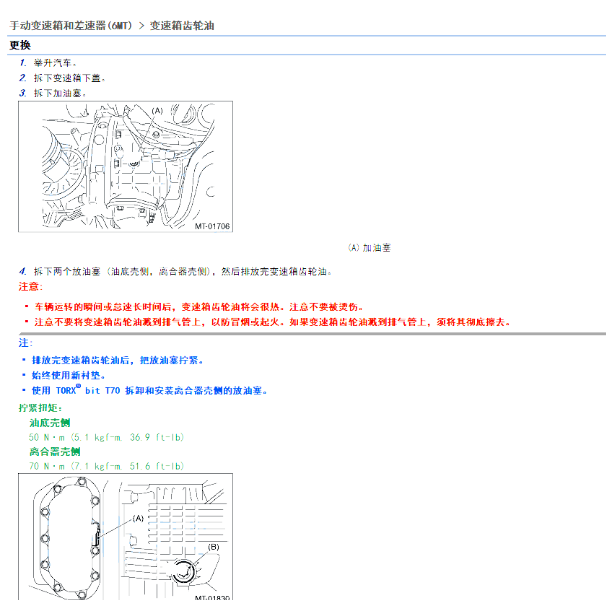Viewport: 606px width, 600px height.
Task: Click the (A) 加油塞 caption
Action: pyautogui.click(x=369, y=248)
